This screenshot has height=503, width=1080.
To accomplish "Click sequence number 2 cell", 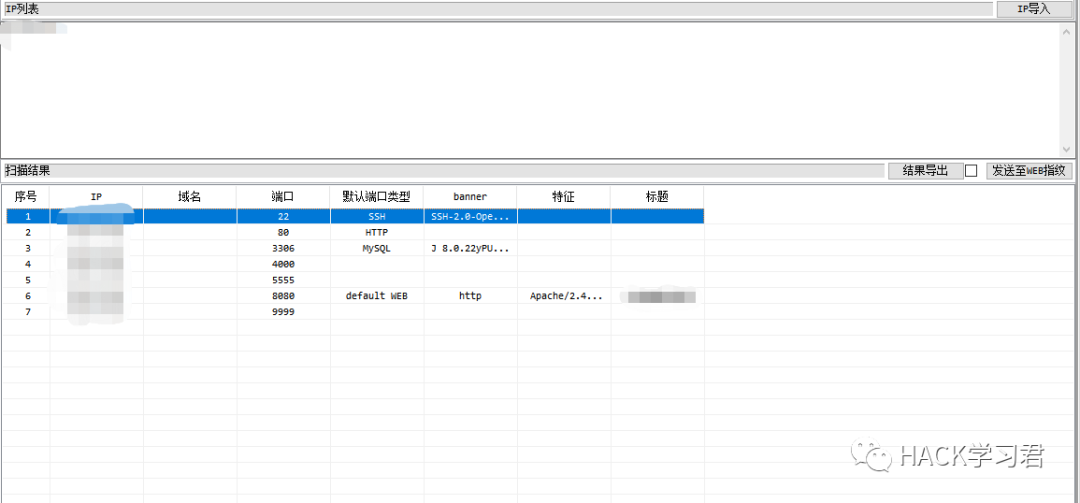I will pos(28,232).
